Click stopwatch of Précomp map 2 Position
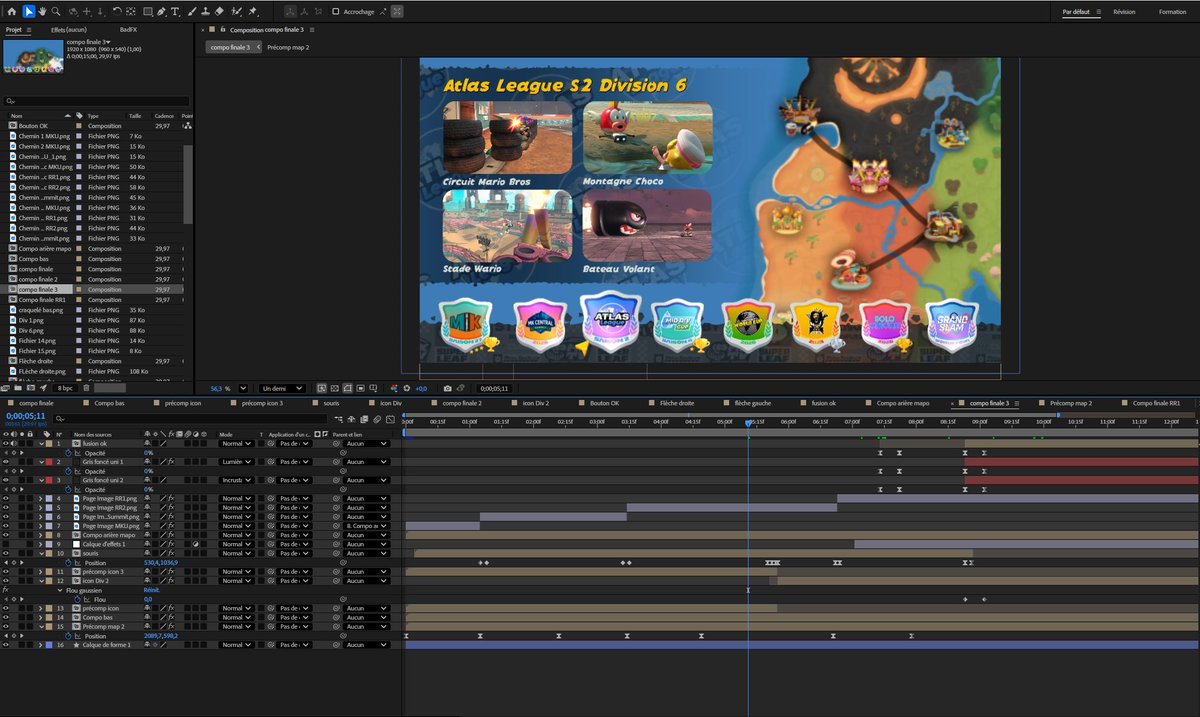 pos(68,636)
